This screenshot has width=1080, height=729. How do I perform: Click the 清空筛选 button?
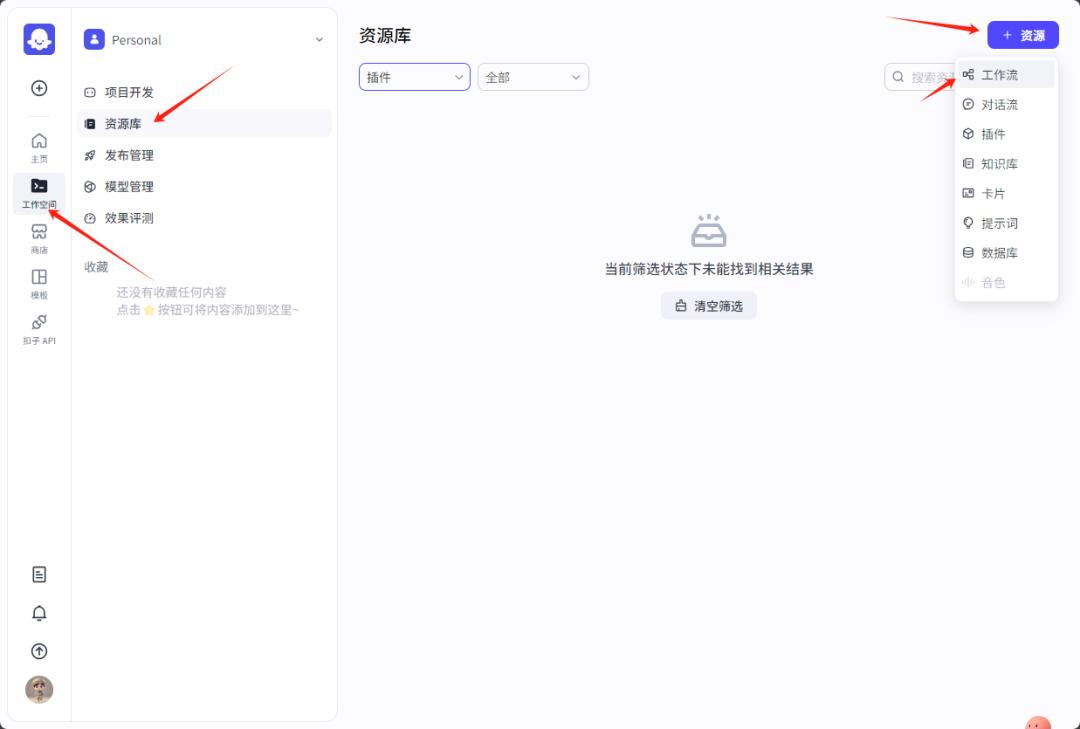(x=709, y=305)
